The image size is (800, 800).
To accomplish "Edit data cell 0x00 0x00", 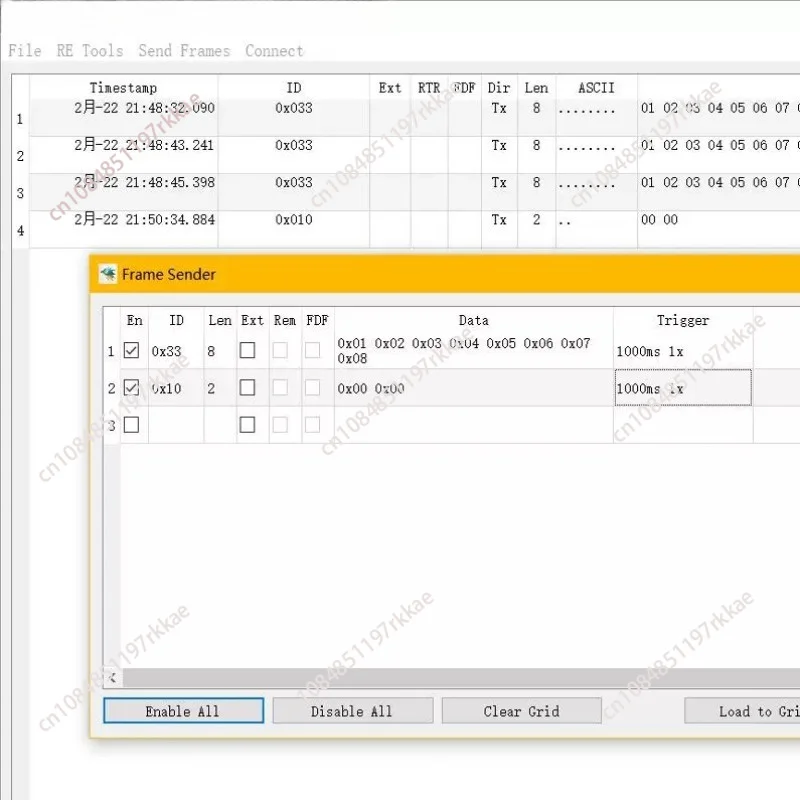I will click(x=473, y=388).
